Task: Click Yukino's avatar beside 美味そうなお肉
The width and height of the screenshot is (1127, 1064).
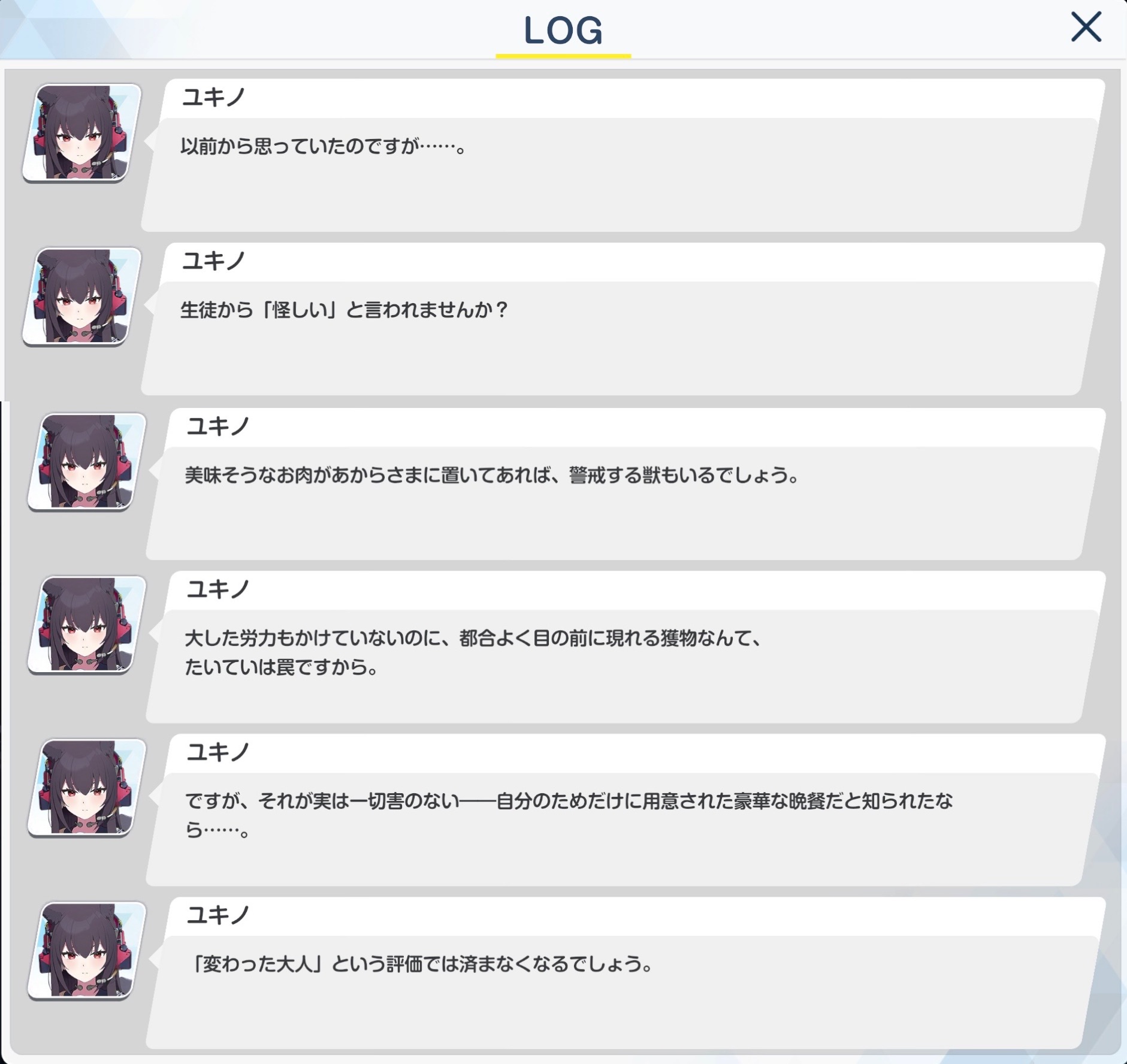Action: click(x=87, y=461)
